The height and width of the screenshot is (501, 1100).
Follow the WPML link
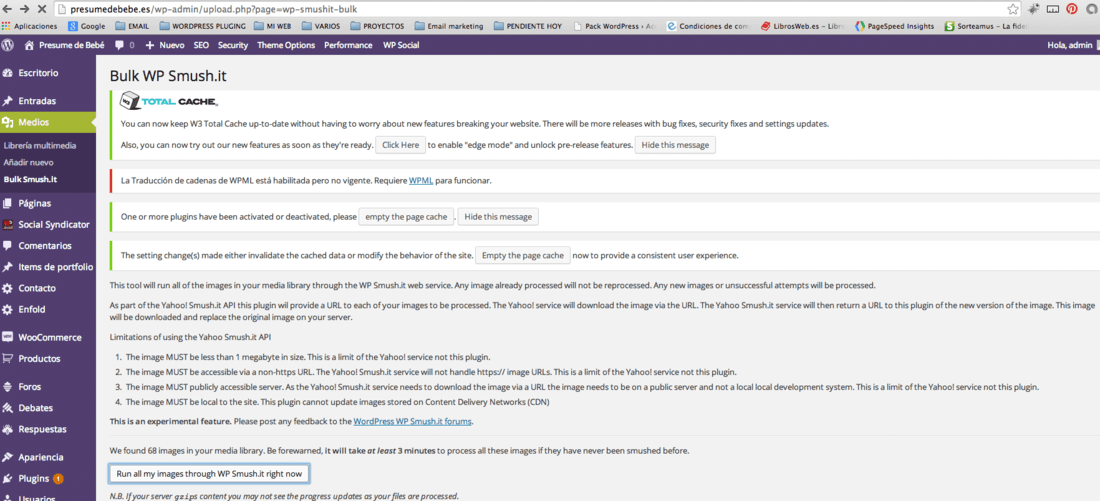pos(421,180)
